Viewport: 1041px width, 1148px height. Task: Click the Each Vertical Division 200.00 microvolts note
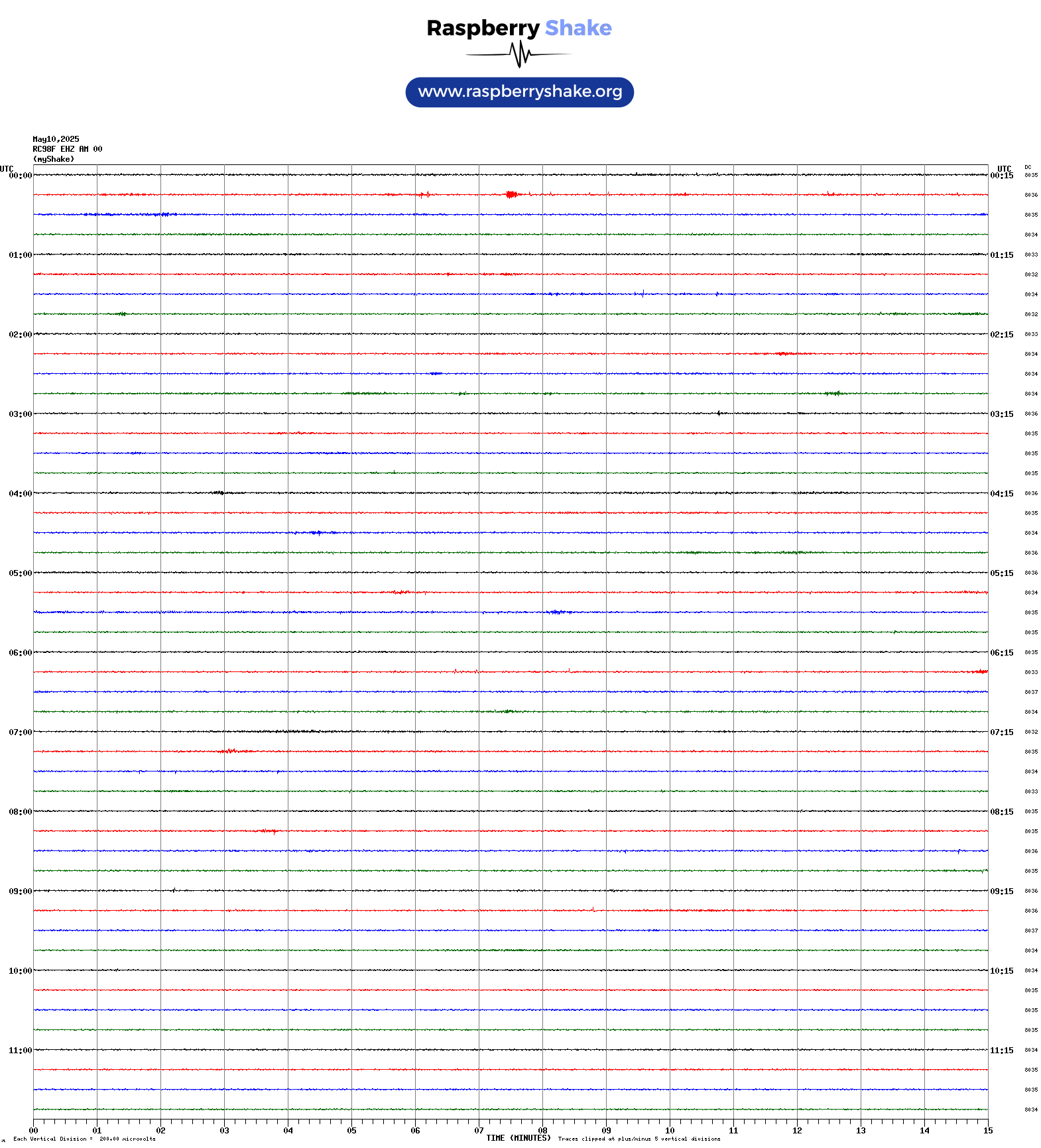click(x=84, y=1139)
